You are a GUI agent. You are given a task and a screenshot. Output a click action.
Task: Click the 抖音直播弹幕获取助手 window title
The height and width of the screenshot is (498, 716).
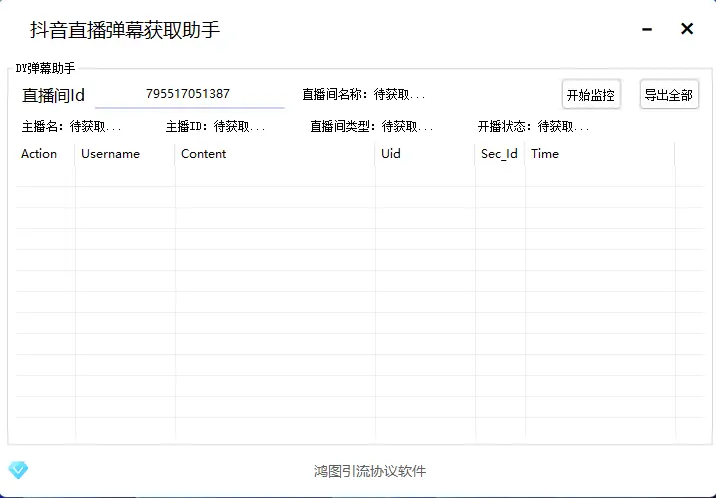pos(125,30)
